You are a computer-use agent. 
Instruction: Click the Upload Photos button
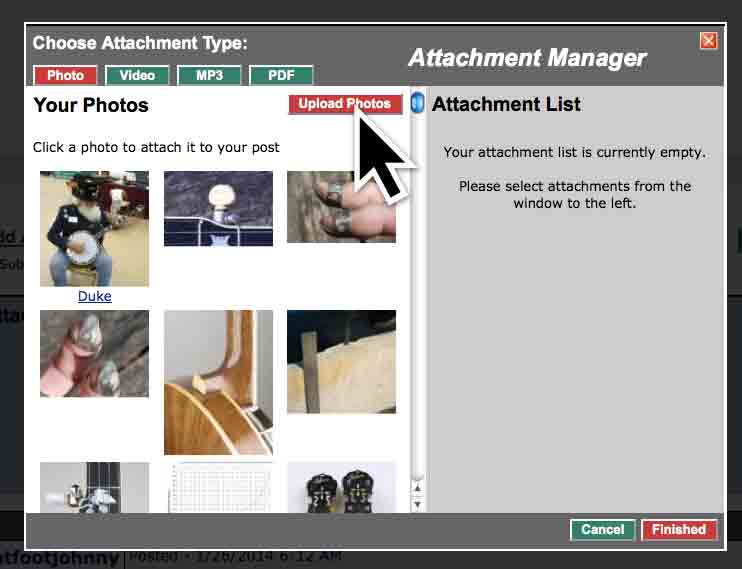click(345, 104)
